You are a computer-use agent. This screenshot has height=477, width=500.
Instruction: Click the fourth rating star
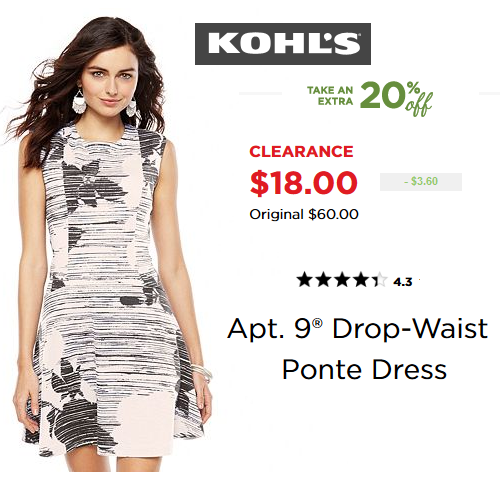coord(361,280)
